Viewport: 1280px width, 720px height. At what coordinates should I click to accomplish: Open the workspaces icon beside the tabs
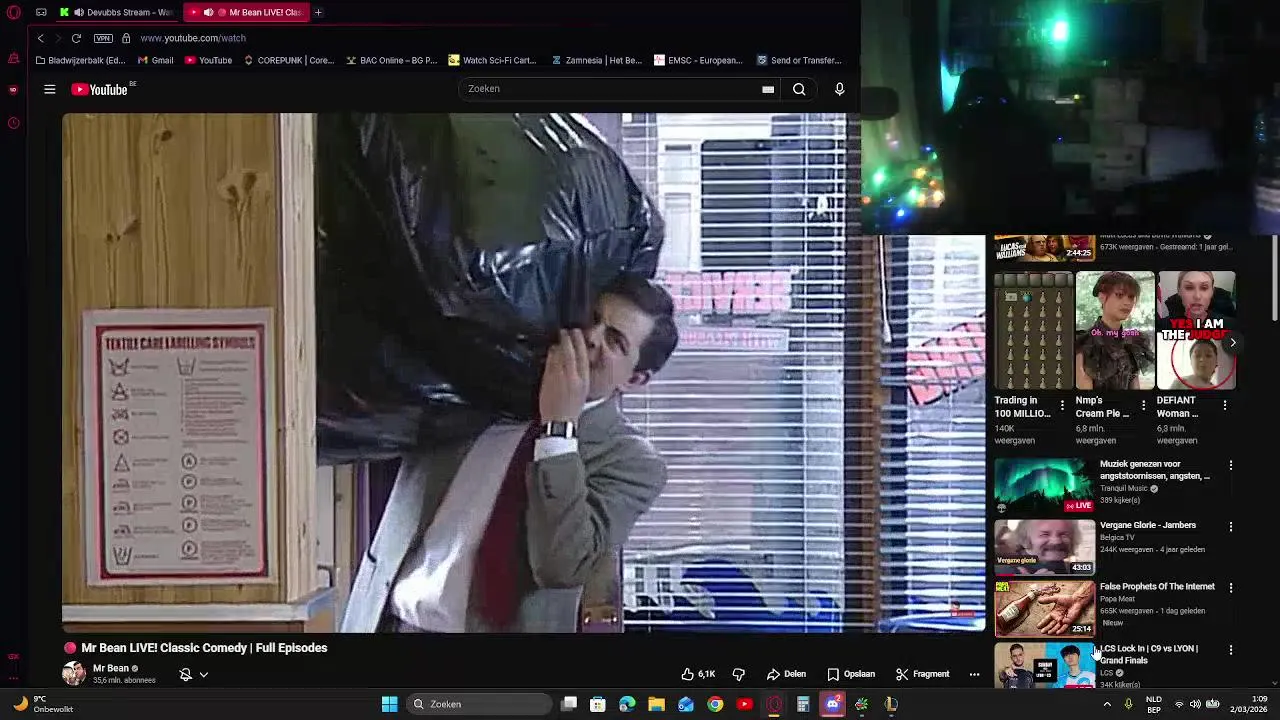click(x=41, y=12)
